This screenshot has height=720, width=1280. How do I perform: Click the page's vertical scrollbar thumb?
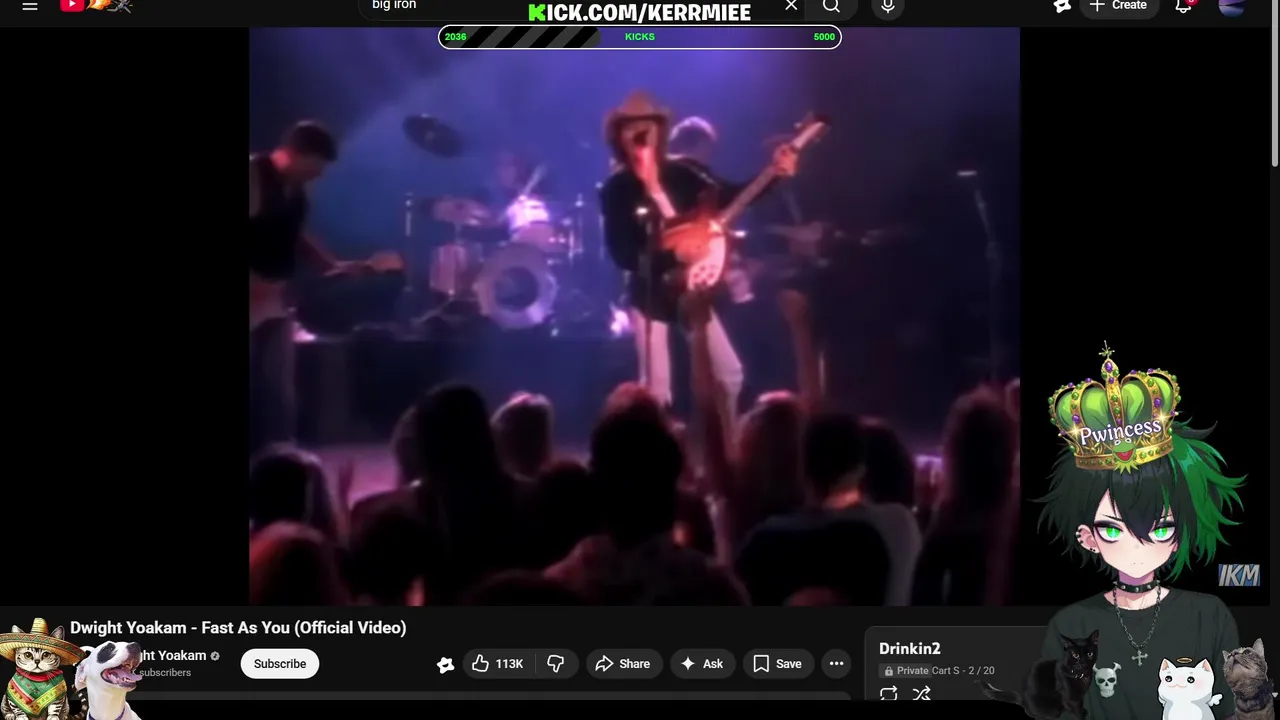1275,82
